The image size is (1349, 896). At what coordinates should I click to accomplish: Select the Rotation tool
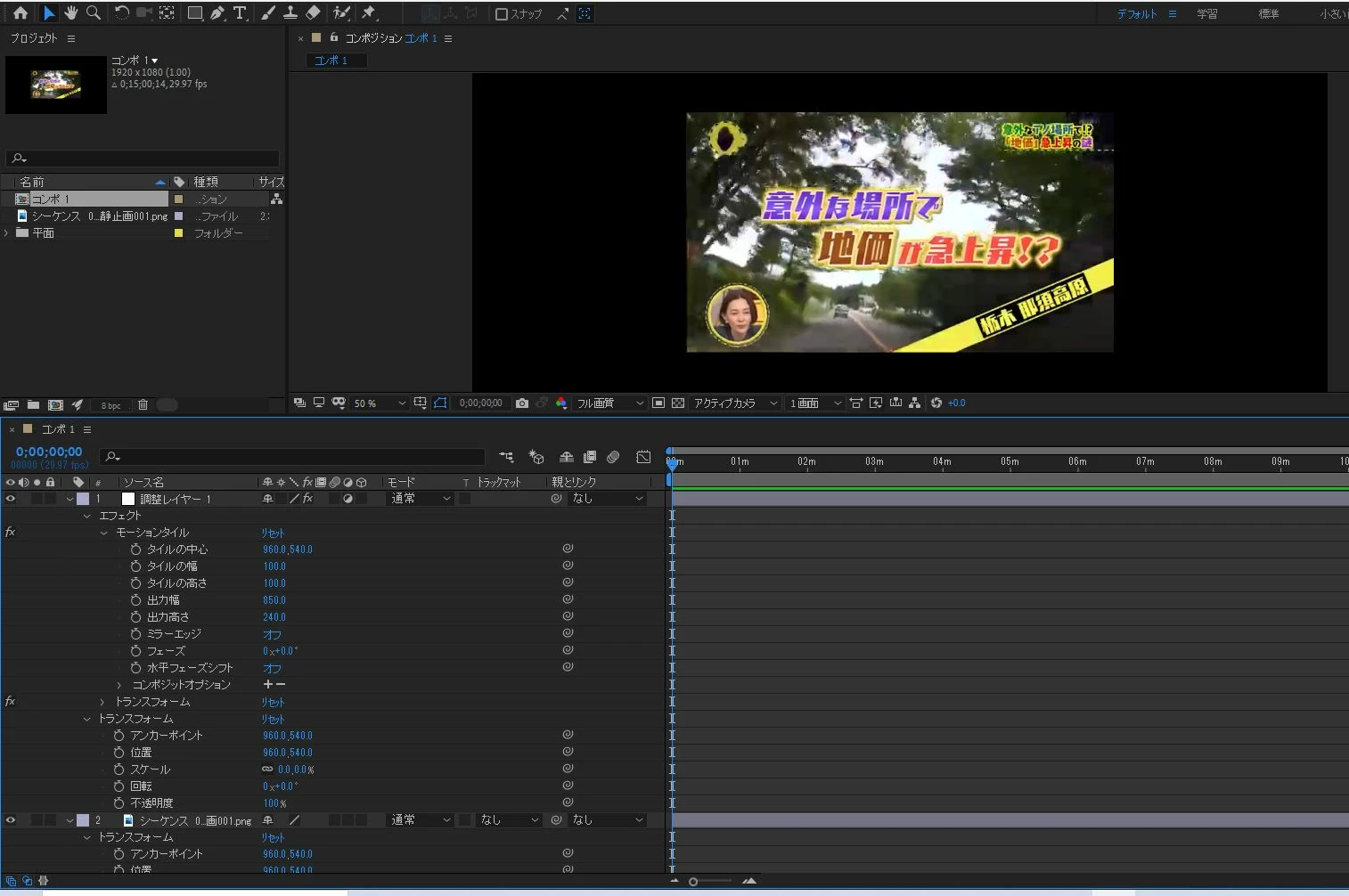click(x=121, y=13)
